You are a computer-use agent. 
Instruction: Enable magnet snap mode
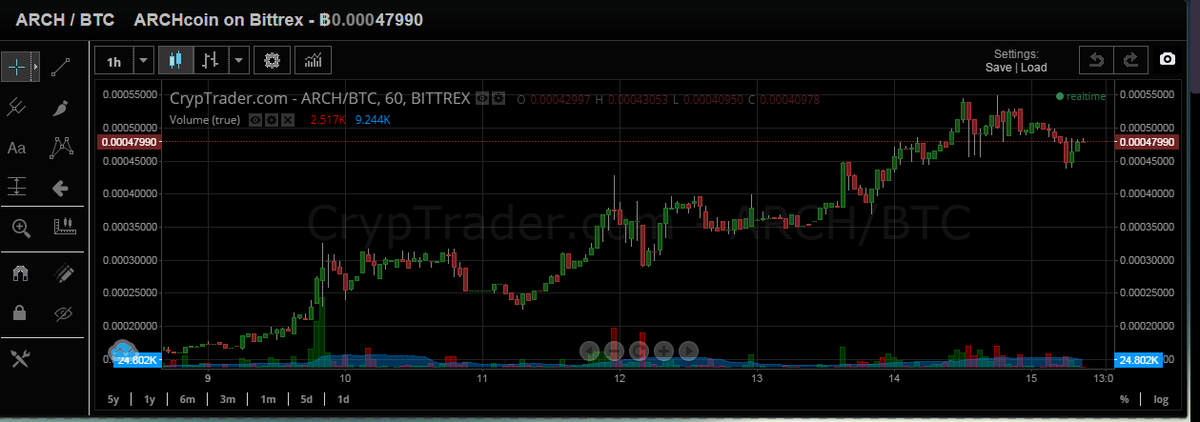click(x=18, y=272)
